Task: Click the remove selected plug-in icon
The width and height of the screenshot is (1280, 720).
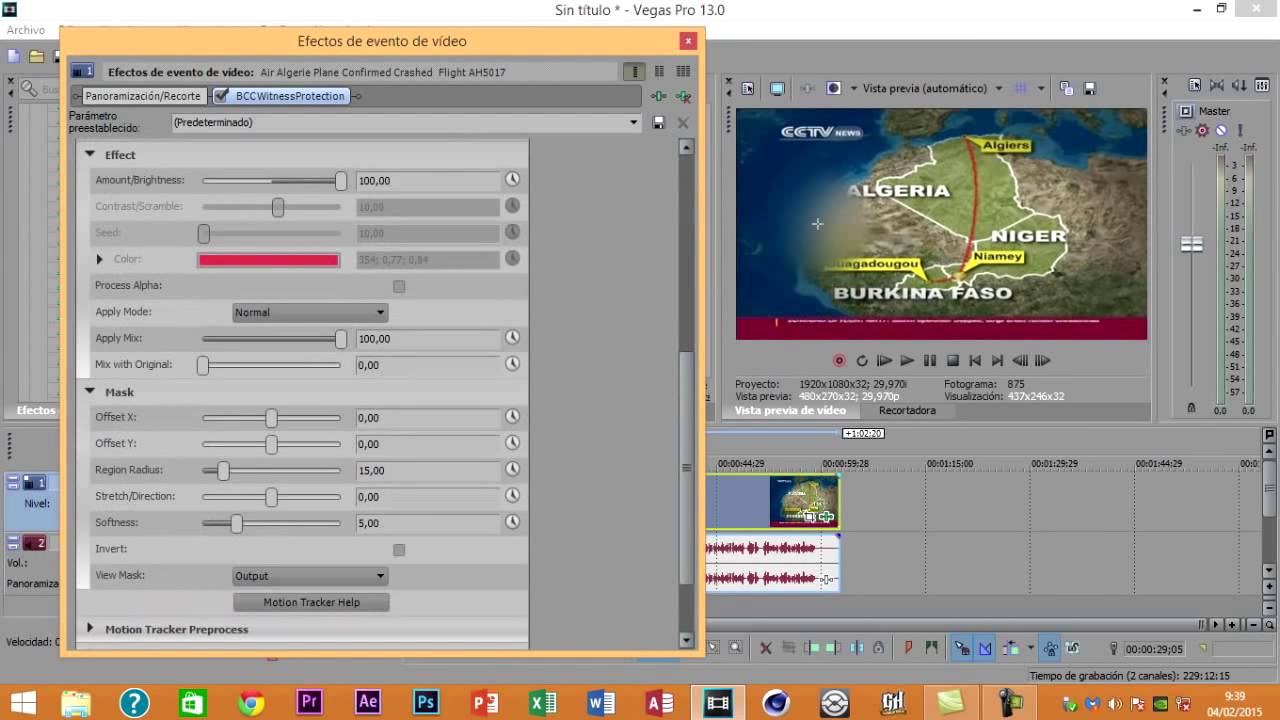Action: (x=684, y=96)
